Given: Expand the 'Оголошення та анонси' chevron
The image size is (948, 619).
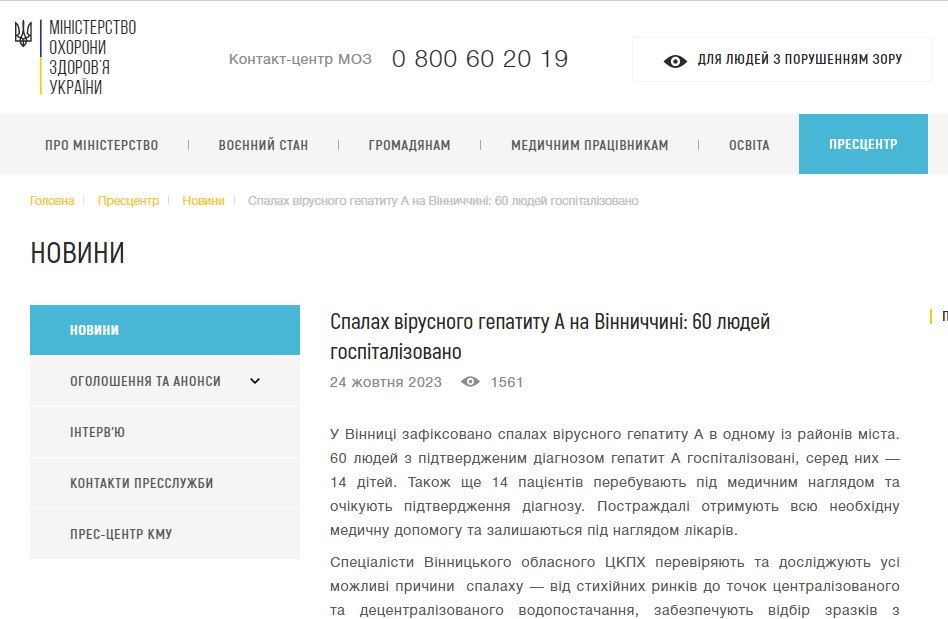Looking at the screenshot, I should [x=255, y=381].
